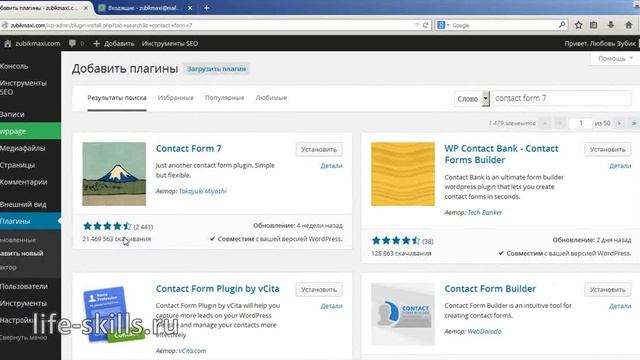The width and height of the screenshot is (640, 360).
Task: Click the Contact Form Builder thumbnail
Action: [403, 314]
